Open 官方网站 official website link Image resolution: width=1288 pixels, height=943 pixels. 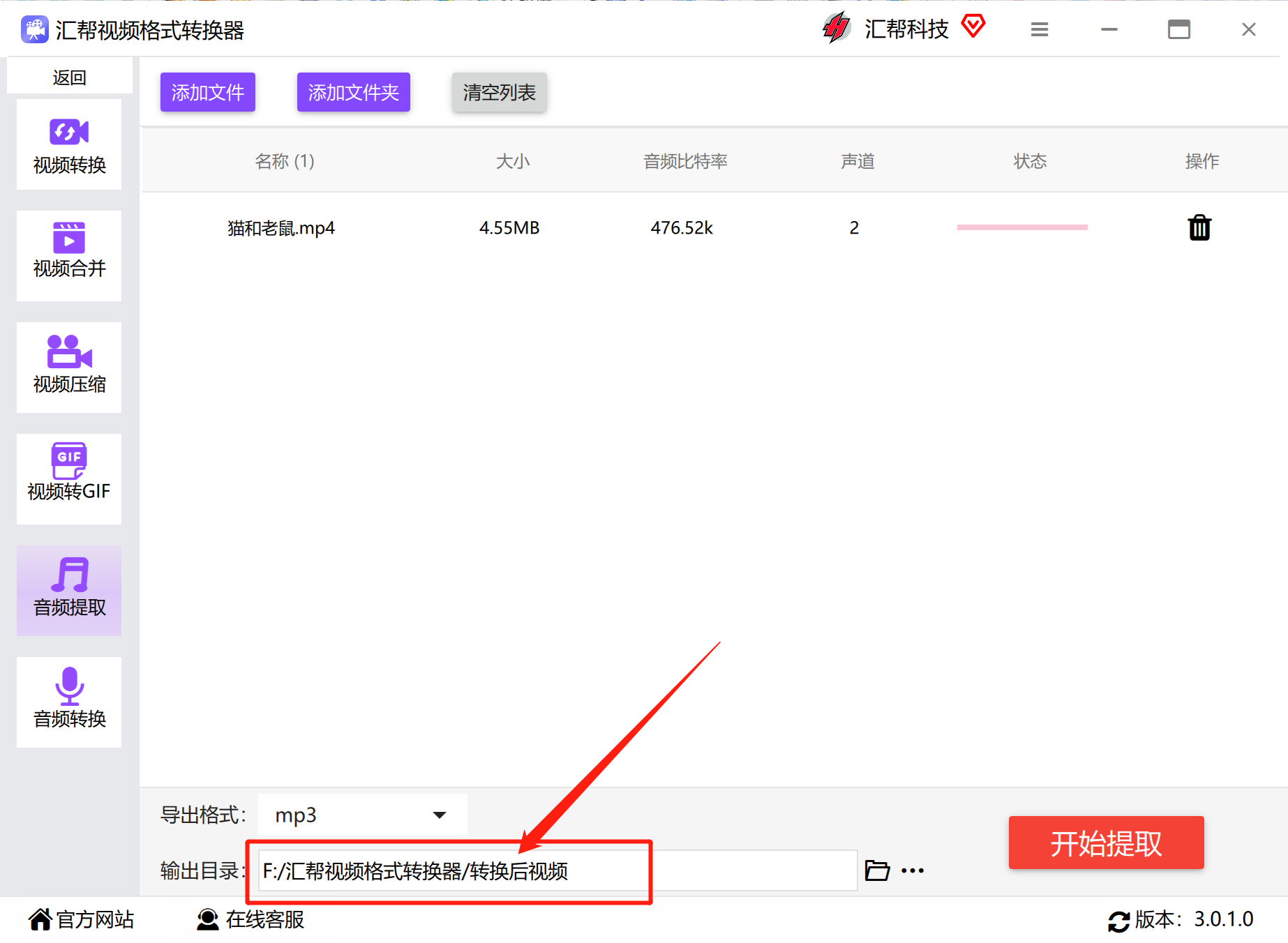coord(82,919)
